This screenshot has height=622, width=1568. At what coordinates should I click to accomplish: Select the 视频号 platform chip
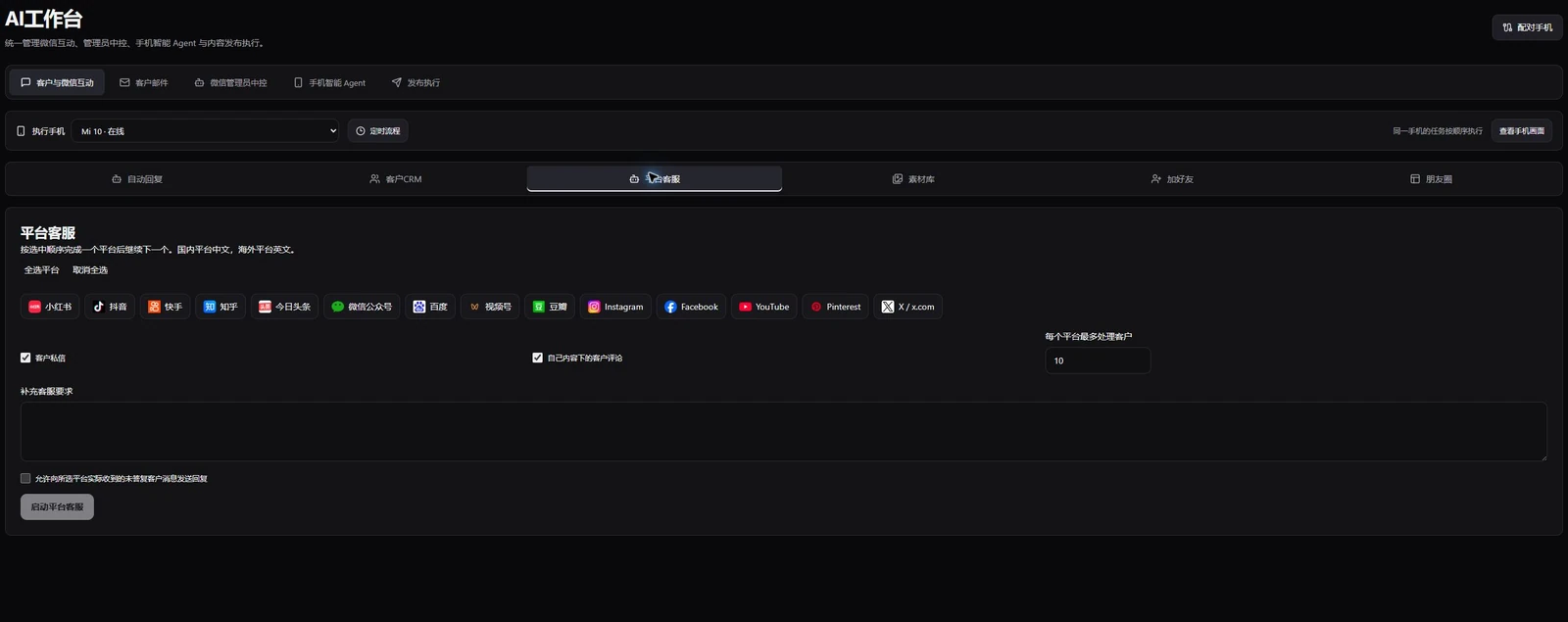(x=490, y=307)
